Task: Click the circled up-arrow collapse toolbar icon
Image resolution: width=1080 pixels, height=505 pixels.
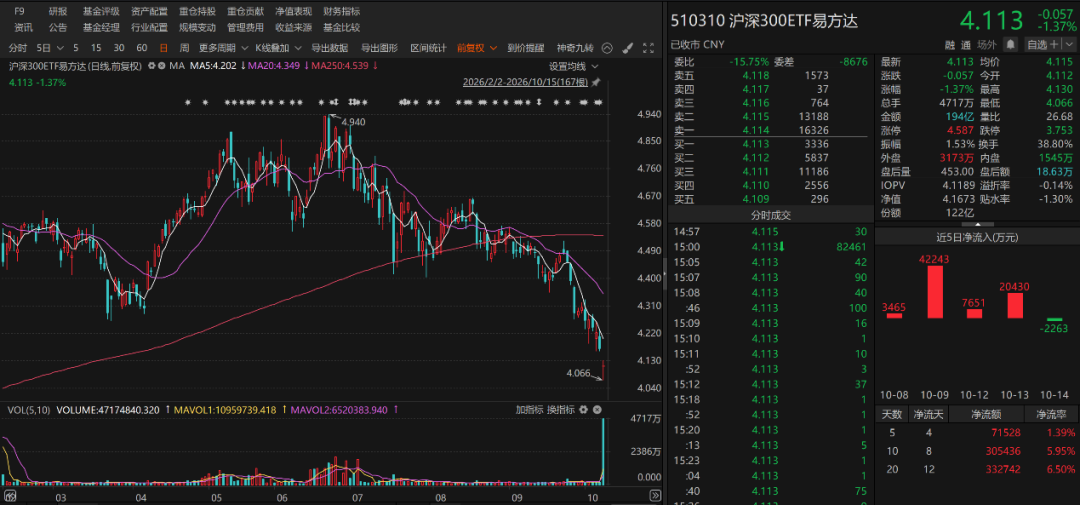Action: [607, 48]
